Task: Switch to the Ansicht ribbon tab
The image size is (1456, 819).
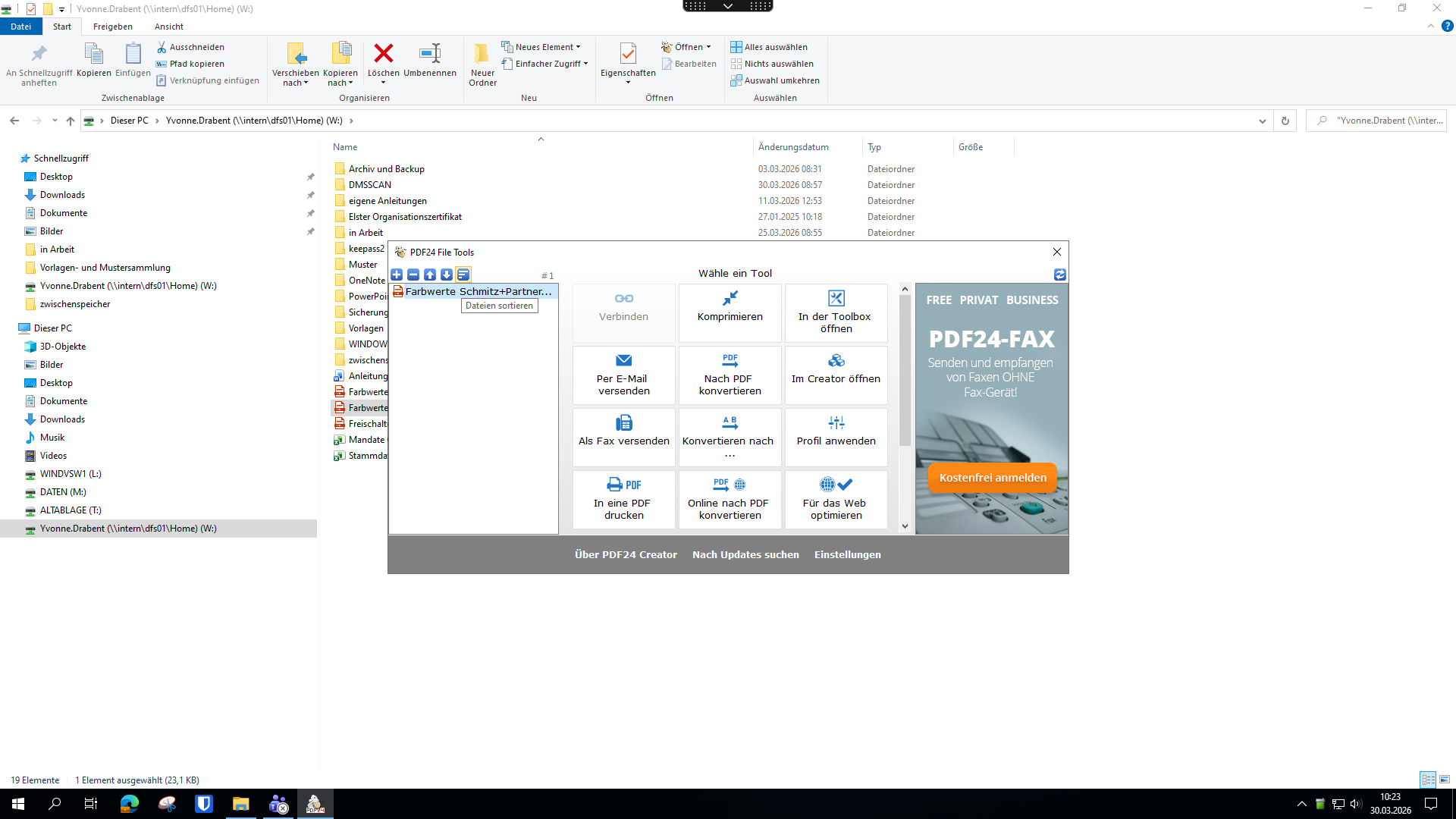Action: point(169,27)
